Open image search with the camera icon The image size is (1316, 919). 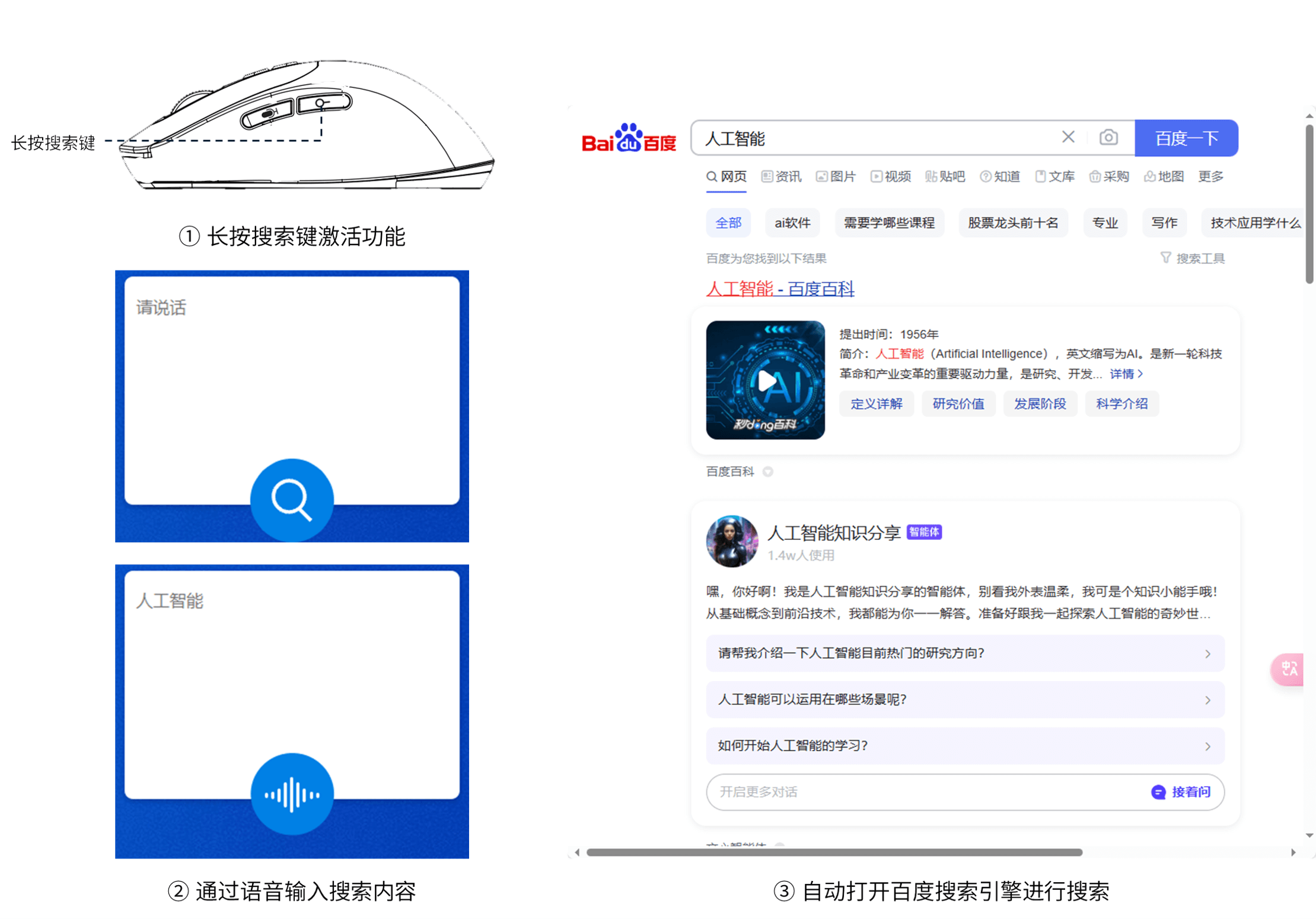pyautogui.click(x=1108, y=137)
